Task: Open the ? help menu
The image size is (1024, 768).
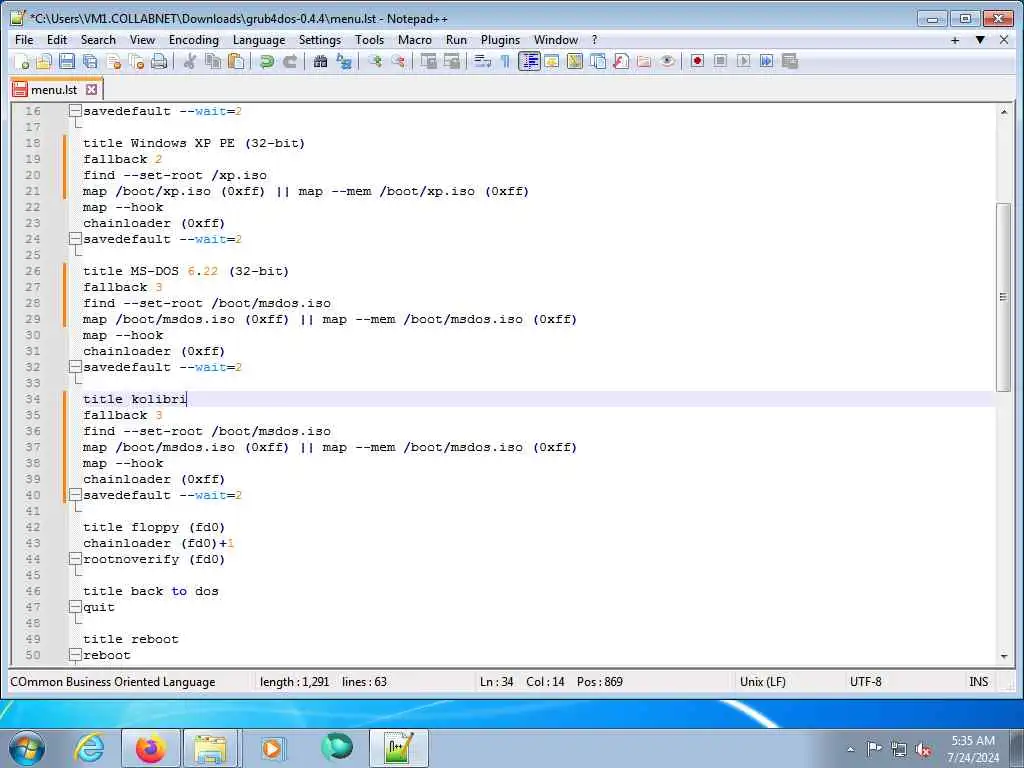Action: [x=594, y=40]
